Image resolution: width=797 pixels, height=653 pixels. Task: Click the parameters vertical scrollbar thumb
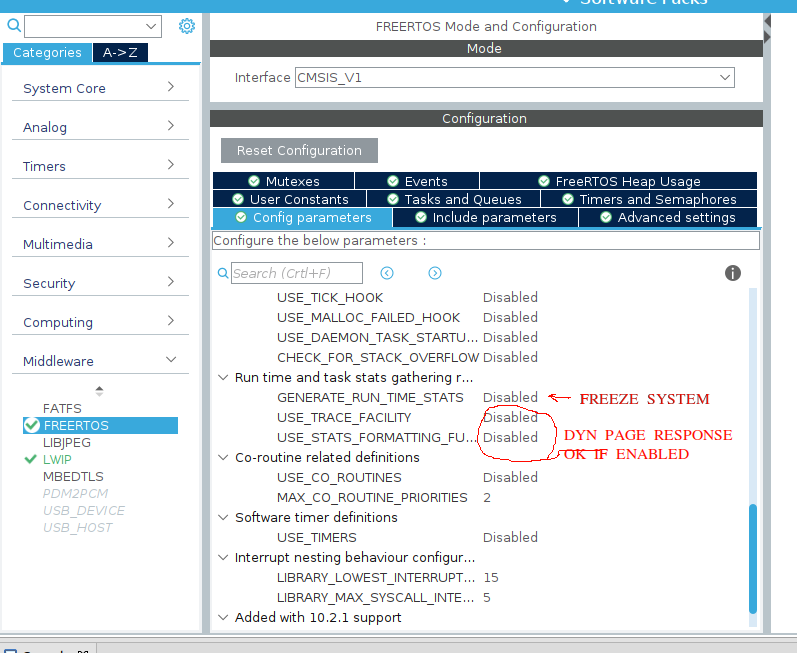point(753,558)
